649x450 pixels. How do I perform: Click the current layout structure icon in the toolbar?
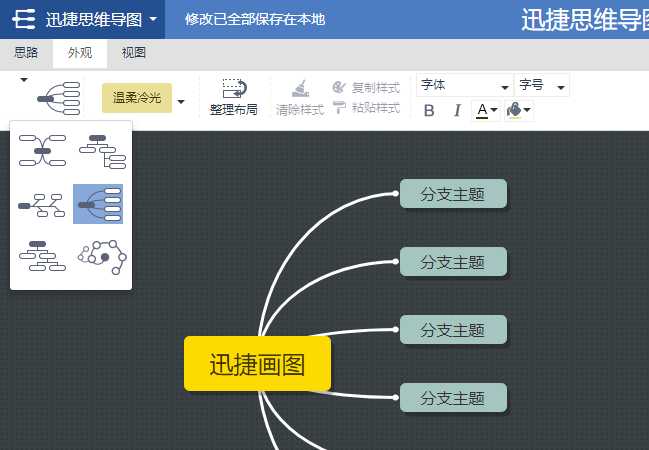click(x=59, y=99)
